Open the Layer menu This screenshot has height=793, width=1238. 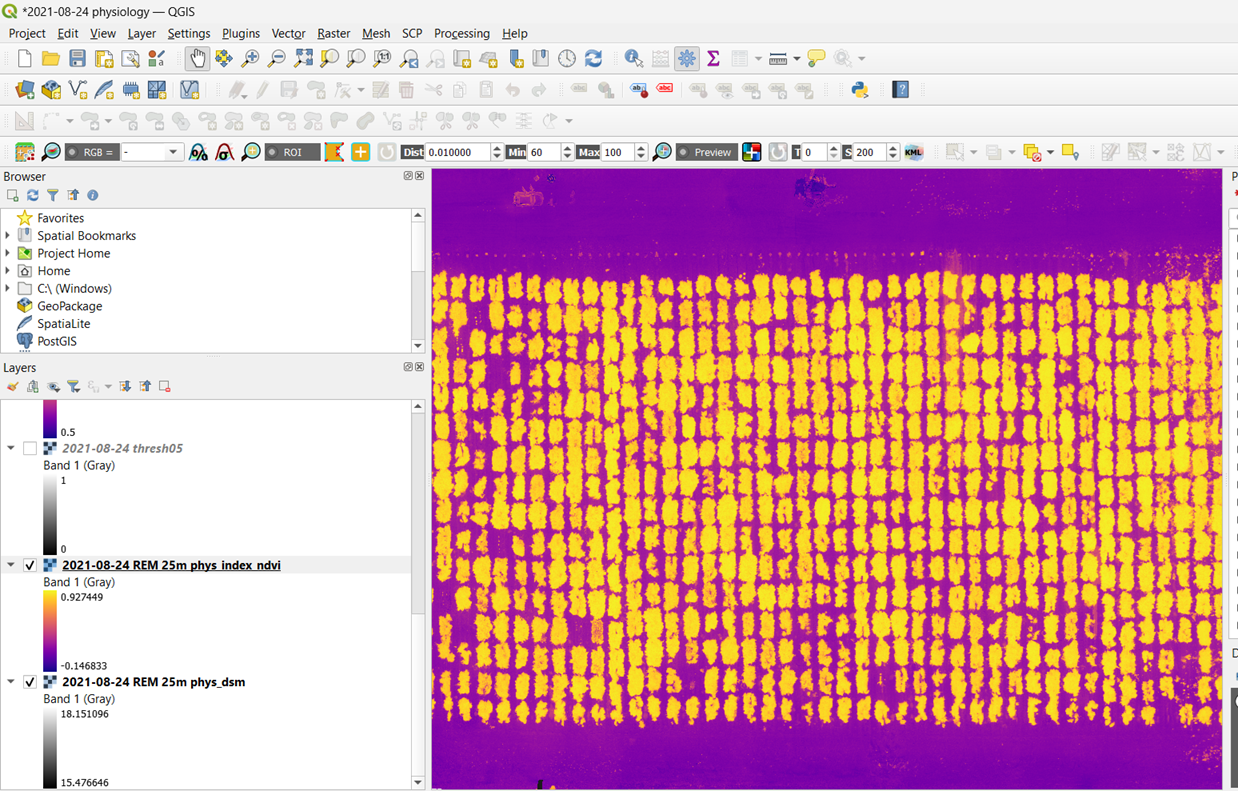click(142, 33)
